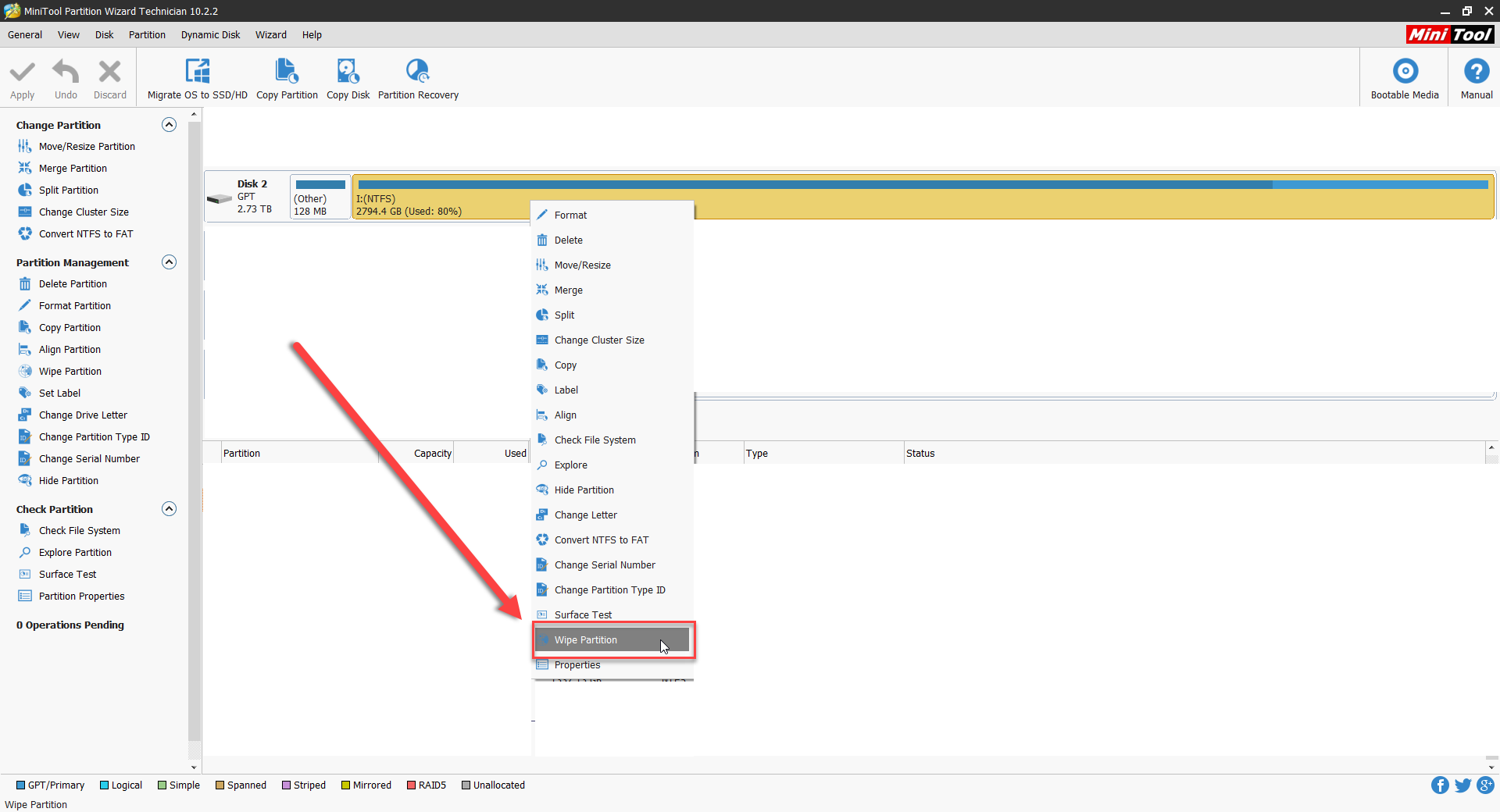The image size is (1500, 812).
Task: Open Bootable Media builder
Action: (1404, 72)
